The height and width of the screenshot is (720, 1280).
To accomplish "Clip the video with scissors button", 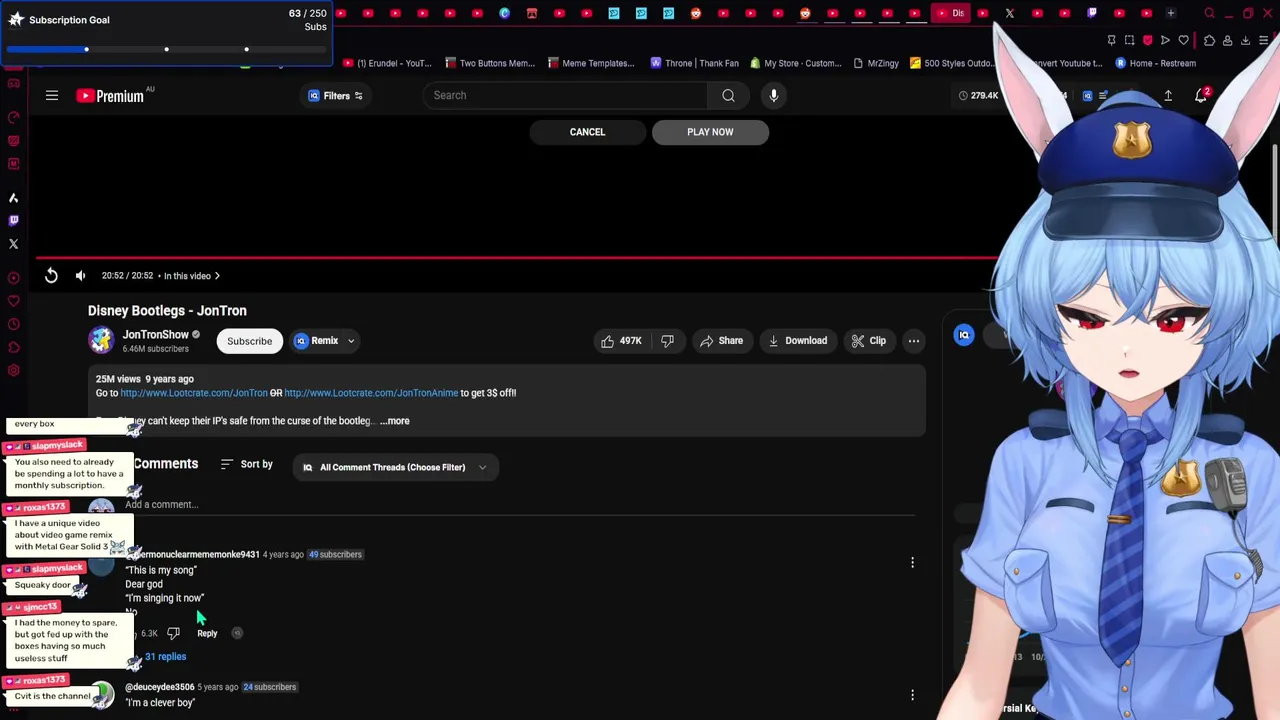I will [868, 341].
